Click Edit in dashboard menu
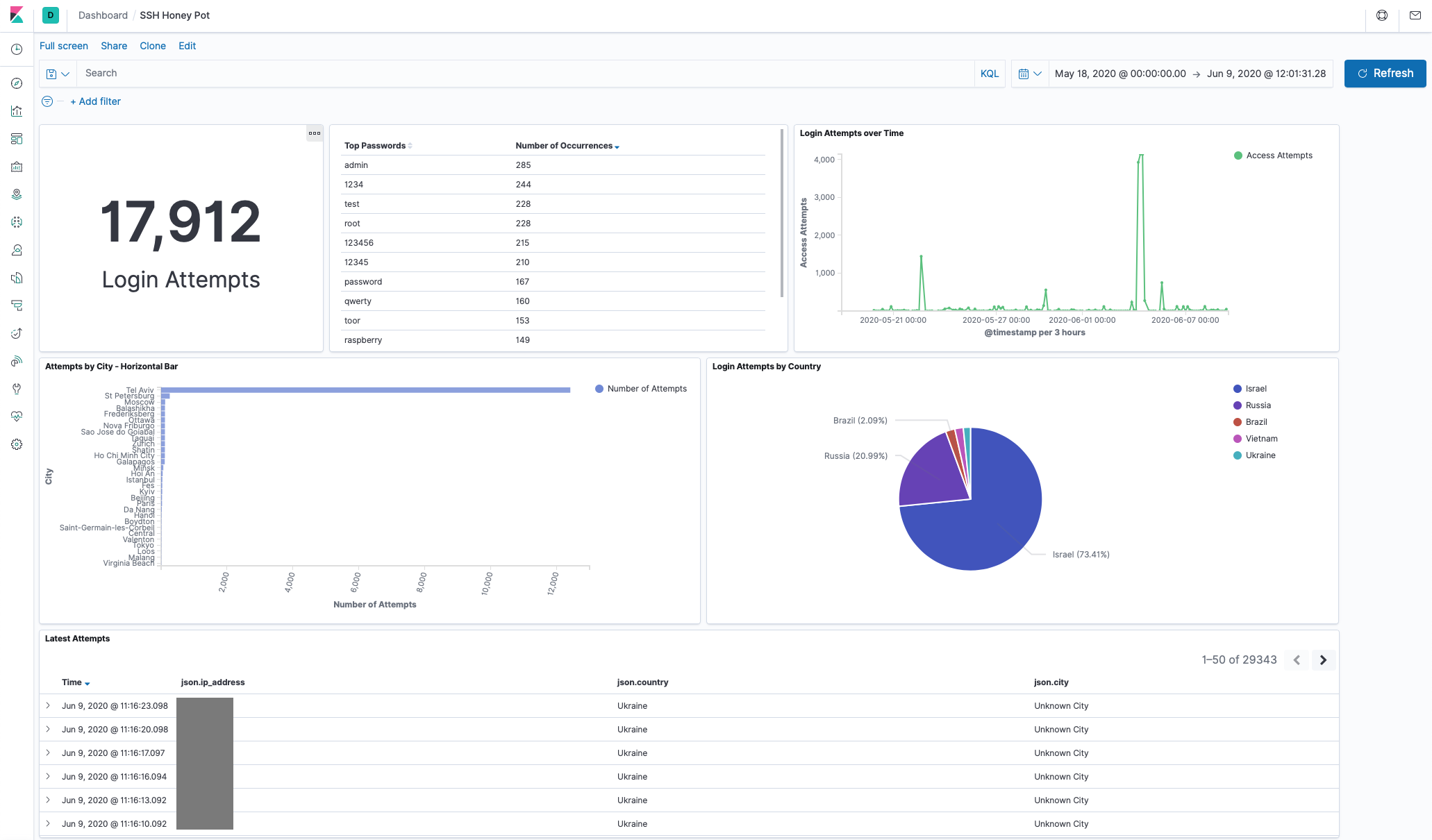The width and height of the screenshot is (1432, 840). coord(187,46)
